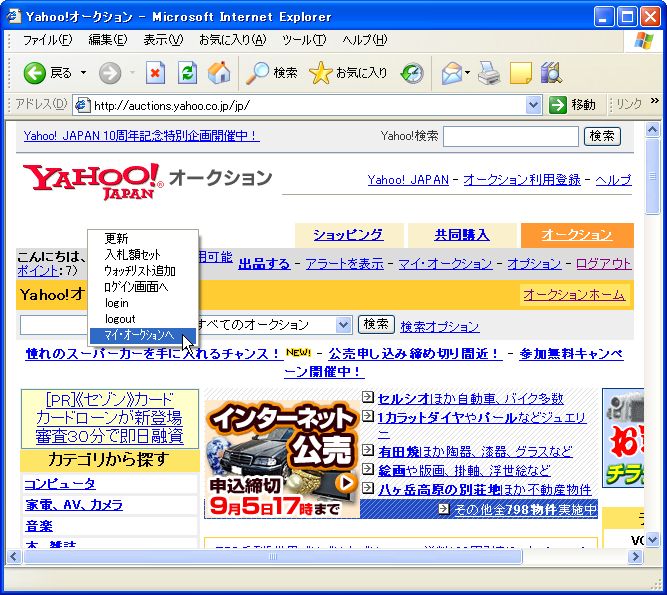Select ウォッチリスト追加 in context menu
The height and width of the screenshot is (595, 667).
point(143,271)
